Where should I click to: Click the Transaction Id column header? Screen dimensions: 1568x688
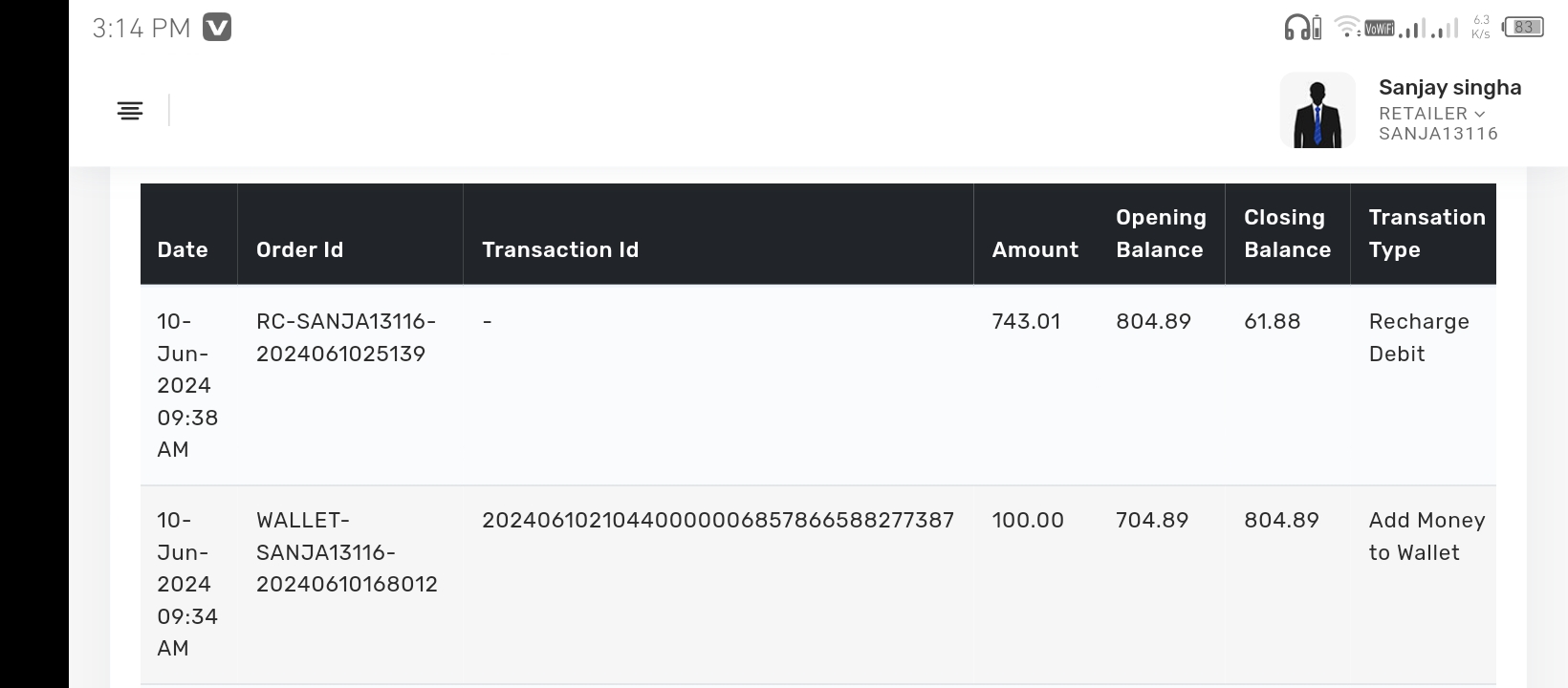pos(560,249)
